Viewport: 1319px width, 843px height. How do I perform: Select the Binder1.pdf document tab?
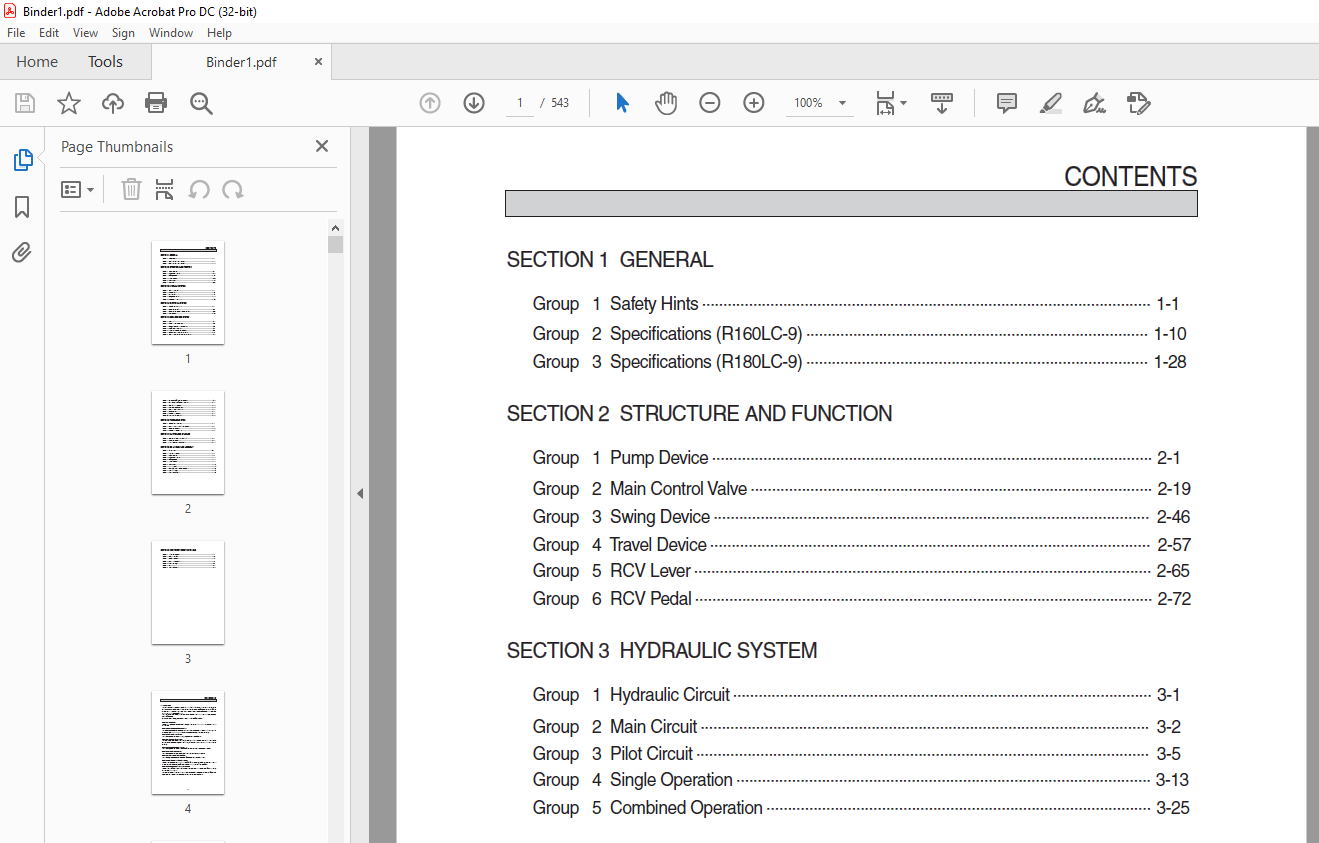(x=241, y=62)
